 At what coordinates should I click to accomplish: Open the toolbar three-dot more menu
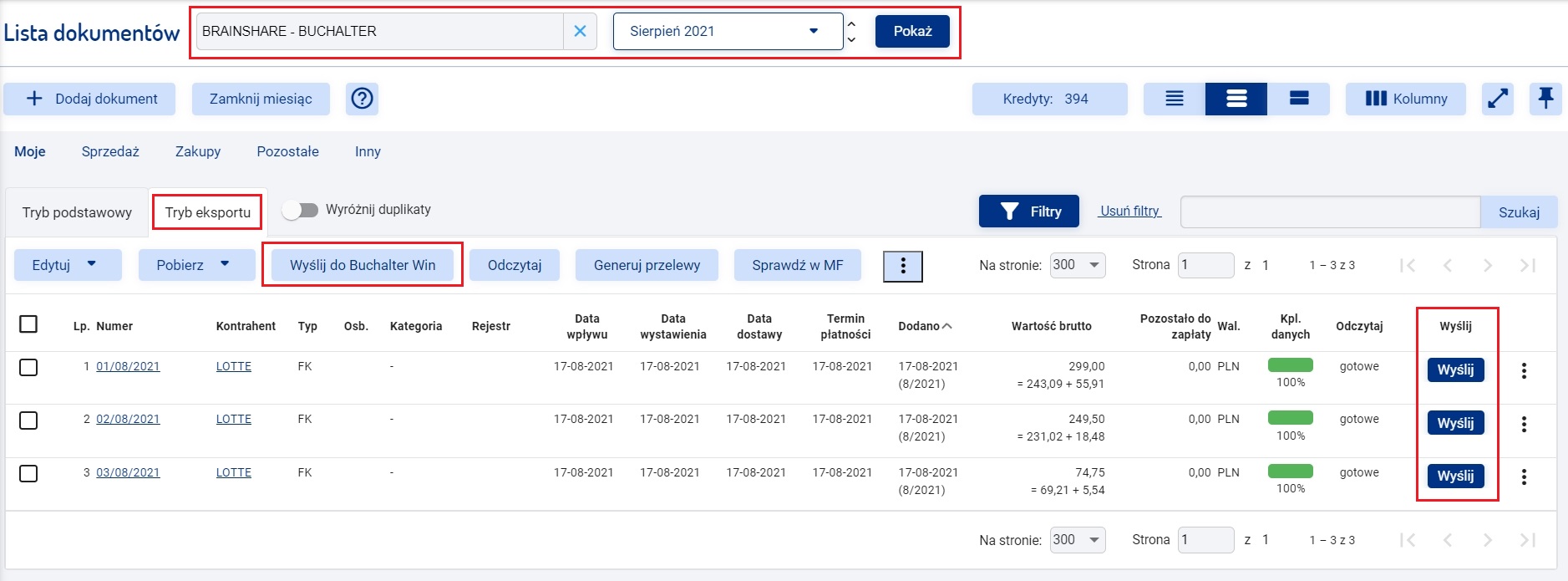[x=903, y=267]
